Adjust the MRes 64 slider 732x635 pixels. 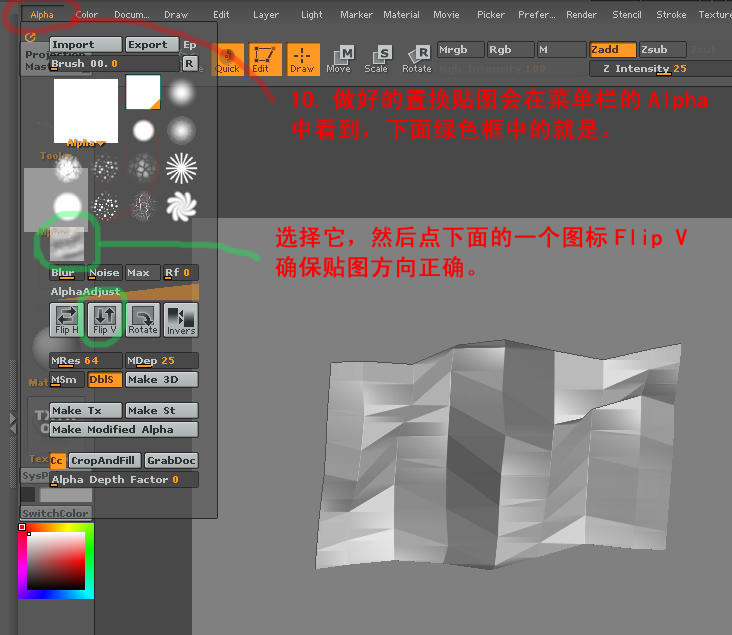tap(85, 361)
